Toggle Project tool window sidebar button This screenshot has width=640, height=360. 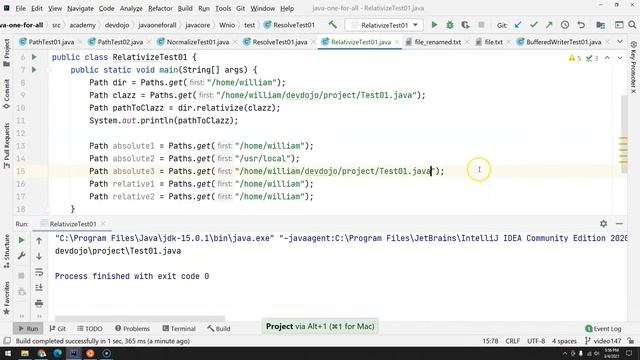pyautogui.click(x=7, y=53)
